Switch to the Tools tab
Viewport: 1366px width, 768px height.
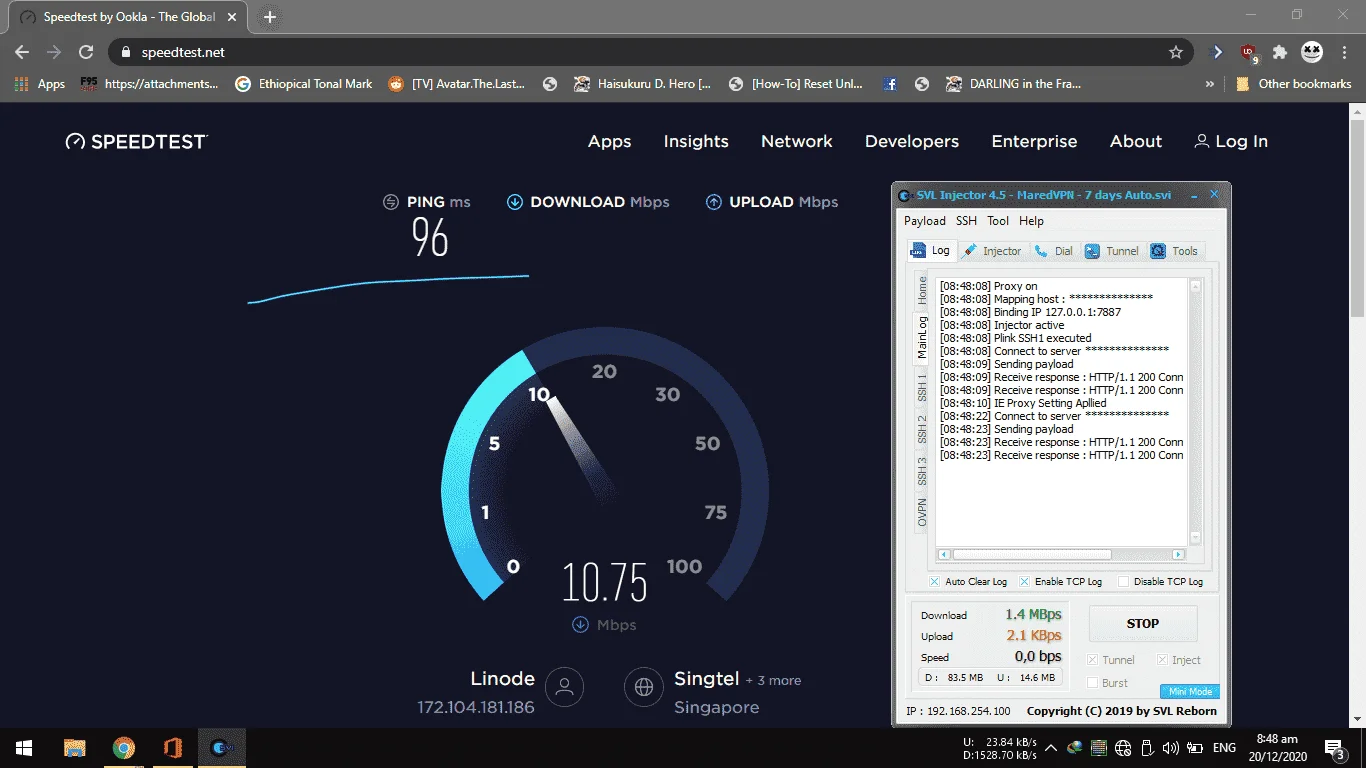point(1174,251)
